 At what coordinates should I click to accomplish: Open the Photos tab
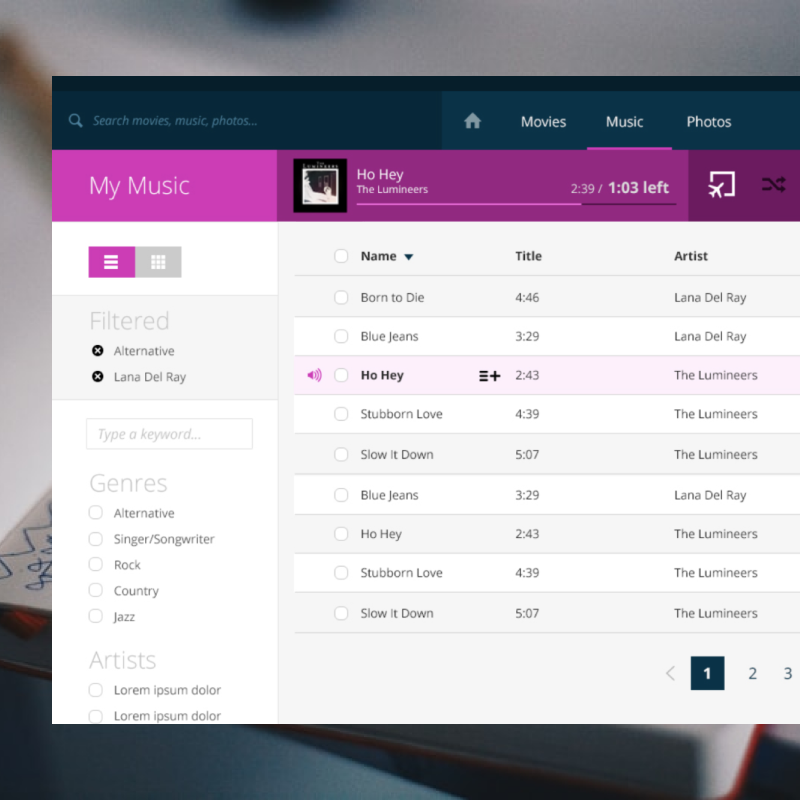coord(709,121)
